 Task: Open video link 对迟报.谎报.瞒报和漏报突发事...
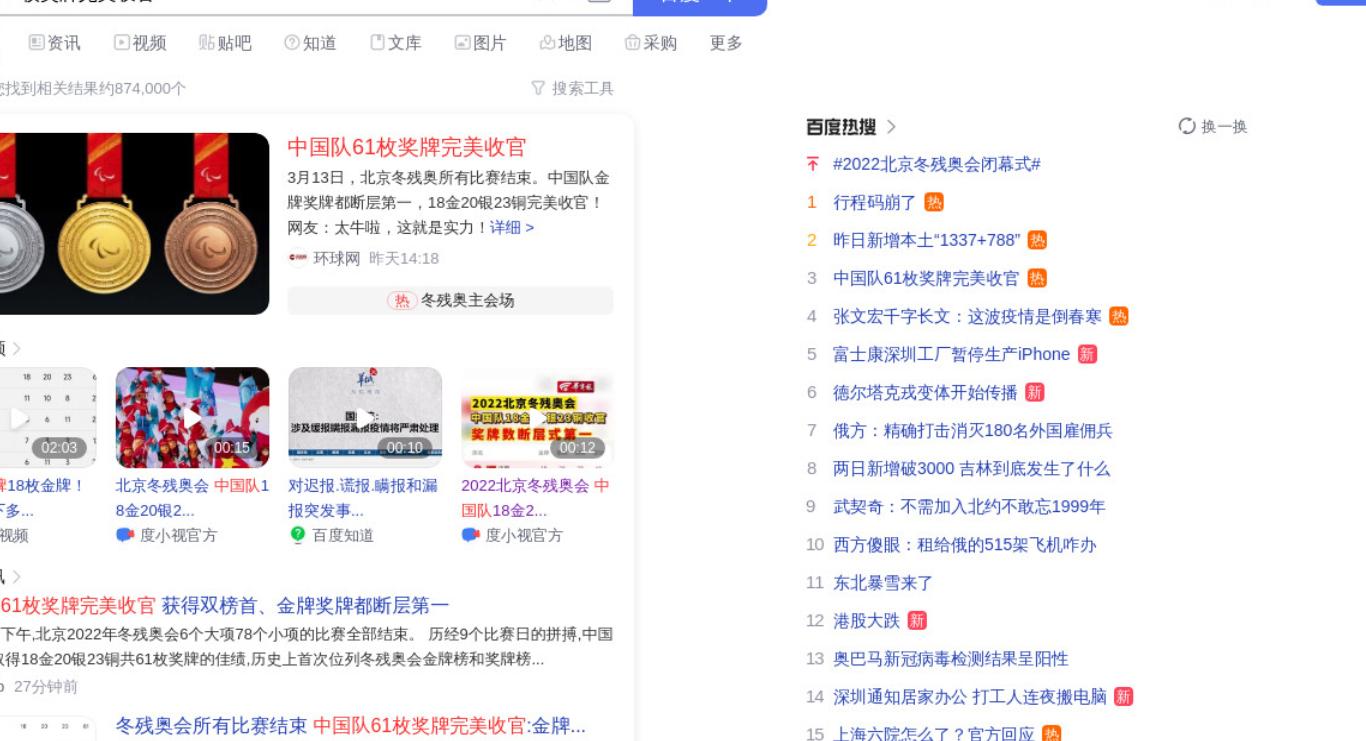point(363,498)
